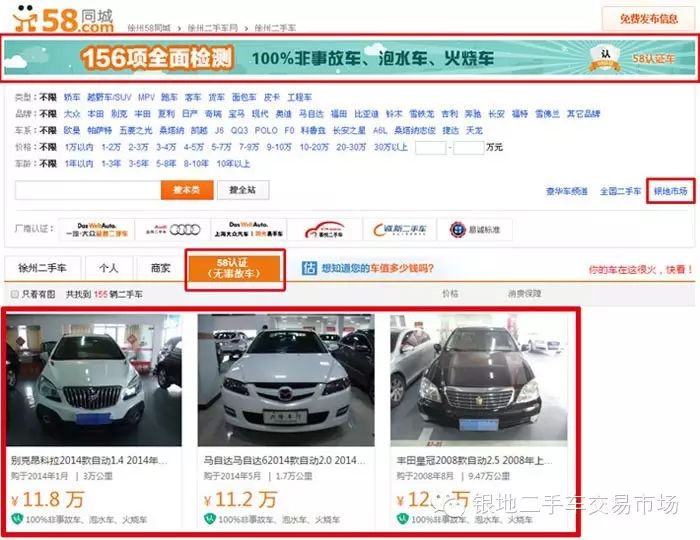Viewport: 700px width, 540px height.
Task: Open the 诚新二手车 certification logo
Action: pos(400,230)
